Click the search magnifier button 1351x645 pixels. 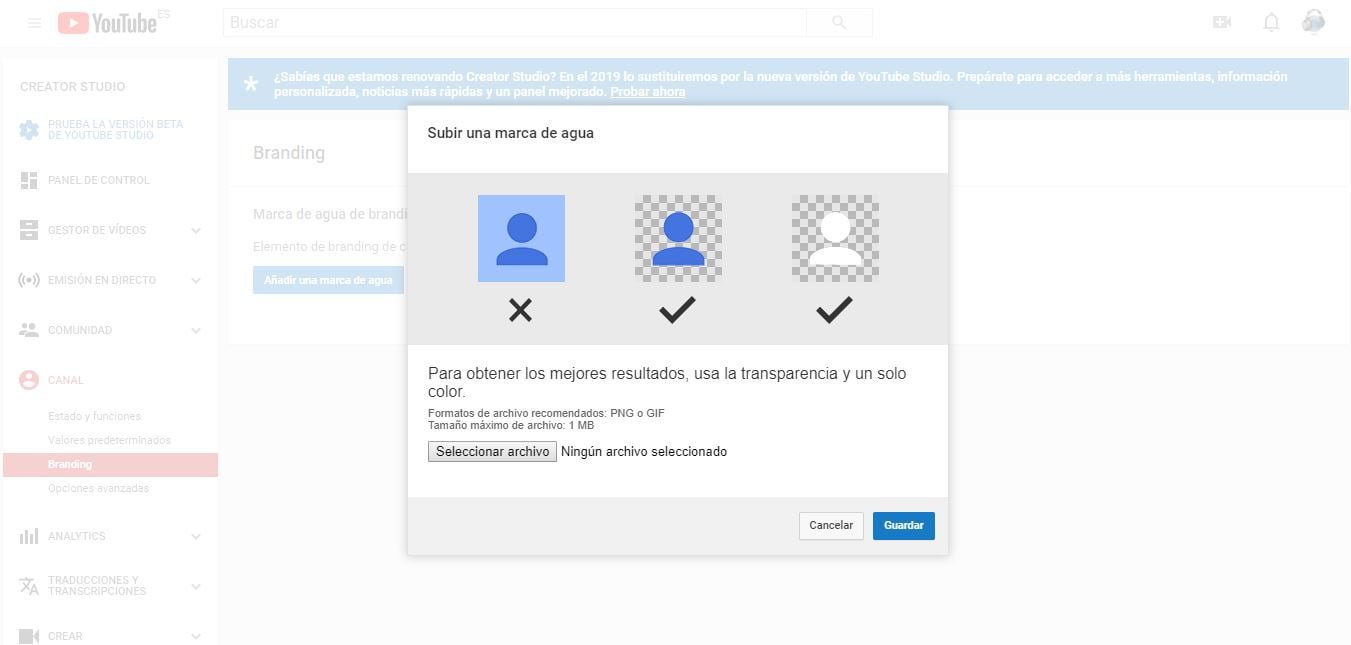click(839, 22)
